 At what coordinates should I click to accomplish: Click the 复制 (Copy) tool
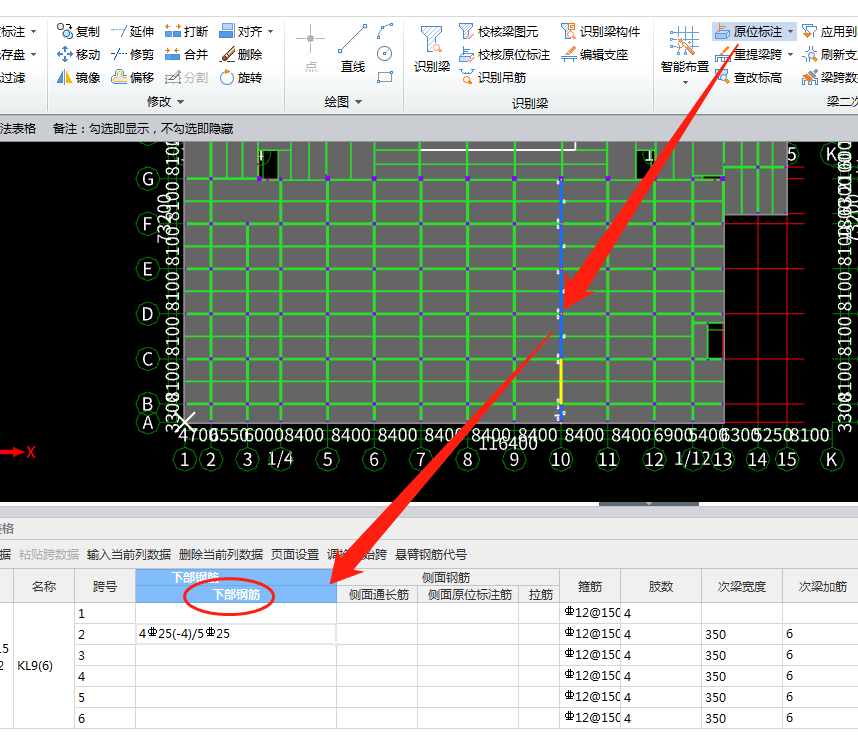click(x=78, y=31)
